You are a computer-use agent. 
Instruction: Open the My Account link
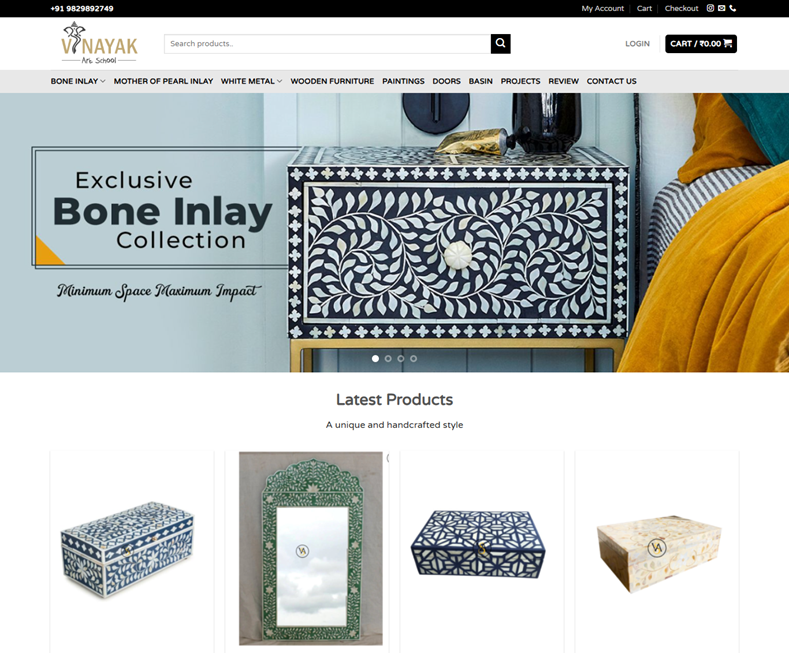pos(602,8)
